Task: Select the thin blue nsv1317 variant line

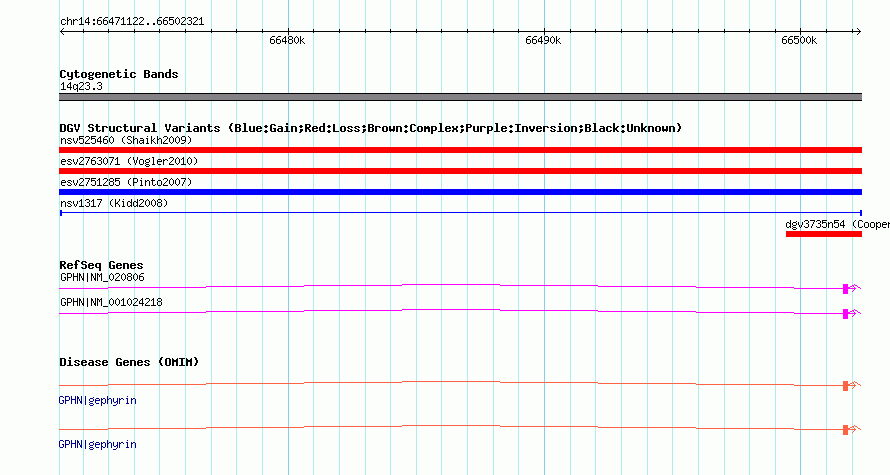Action: (460, 213)
